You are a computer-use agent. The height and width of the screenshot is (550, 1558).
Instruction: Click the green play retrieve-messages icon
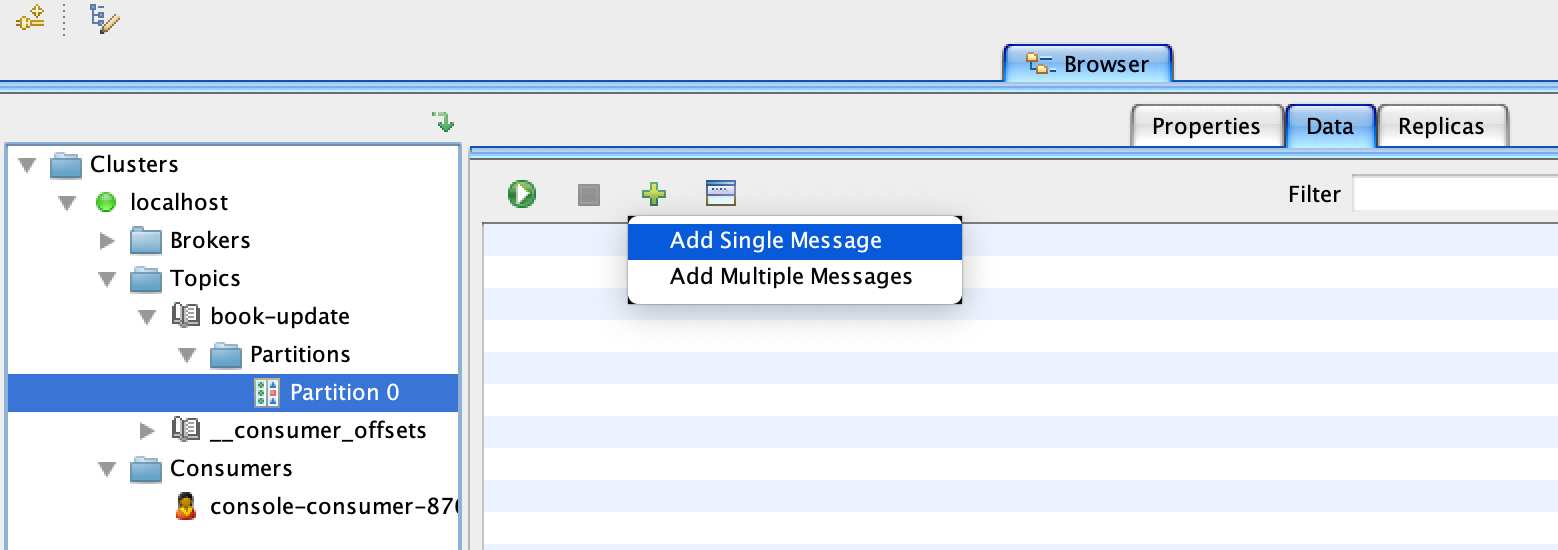coord(521,193)
